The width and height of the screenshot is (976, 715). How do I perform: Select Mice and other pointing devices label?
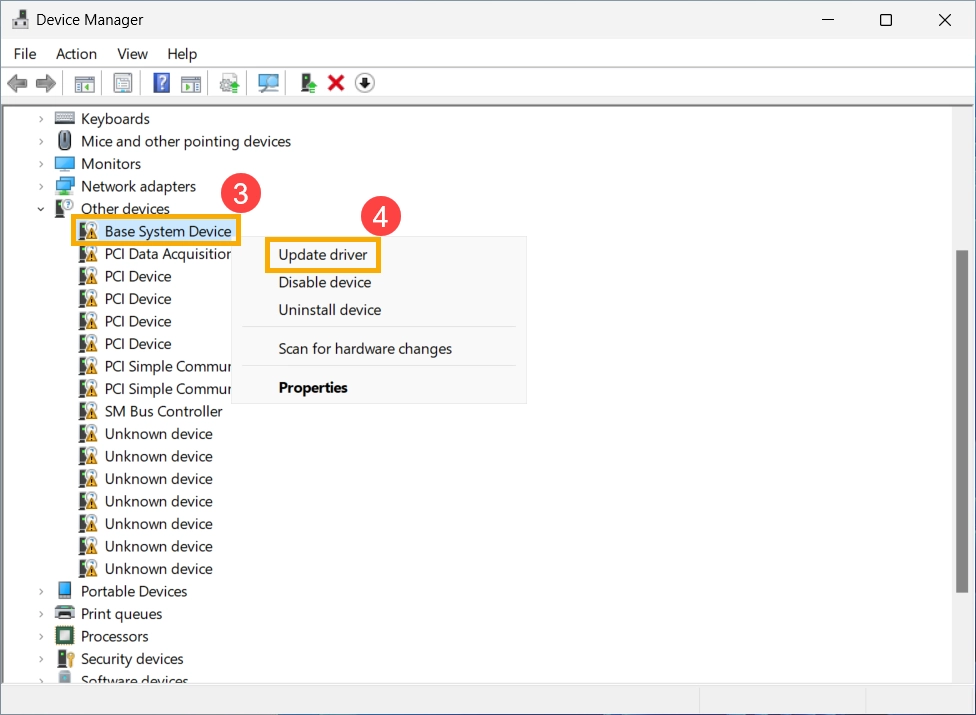pos(186,141)
